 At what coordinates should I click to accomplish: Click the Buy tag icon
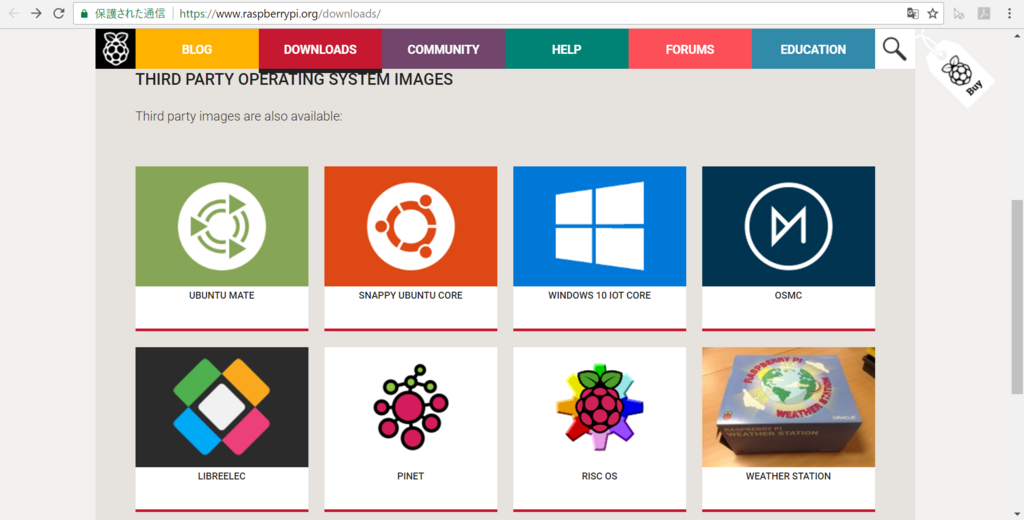point(961,72)
